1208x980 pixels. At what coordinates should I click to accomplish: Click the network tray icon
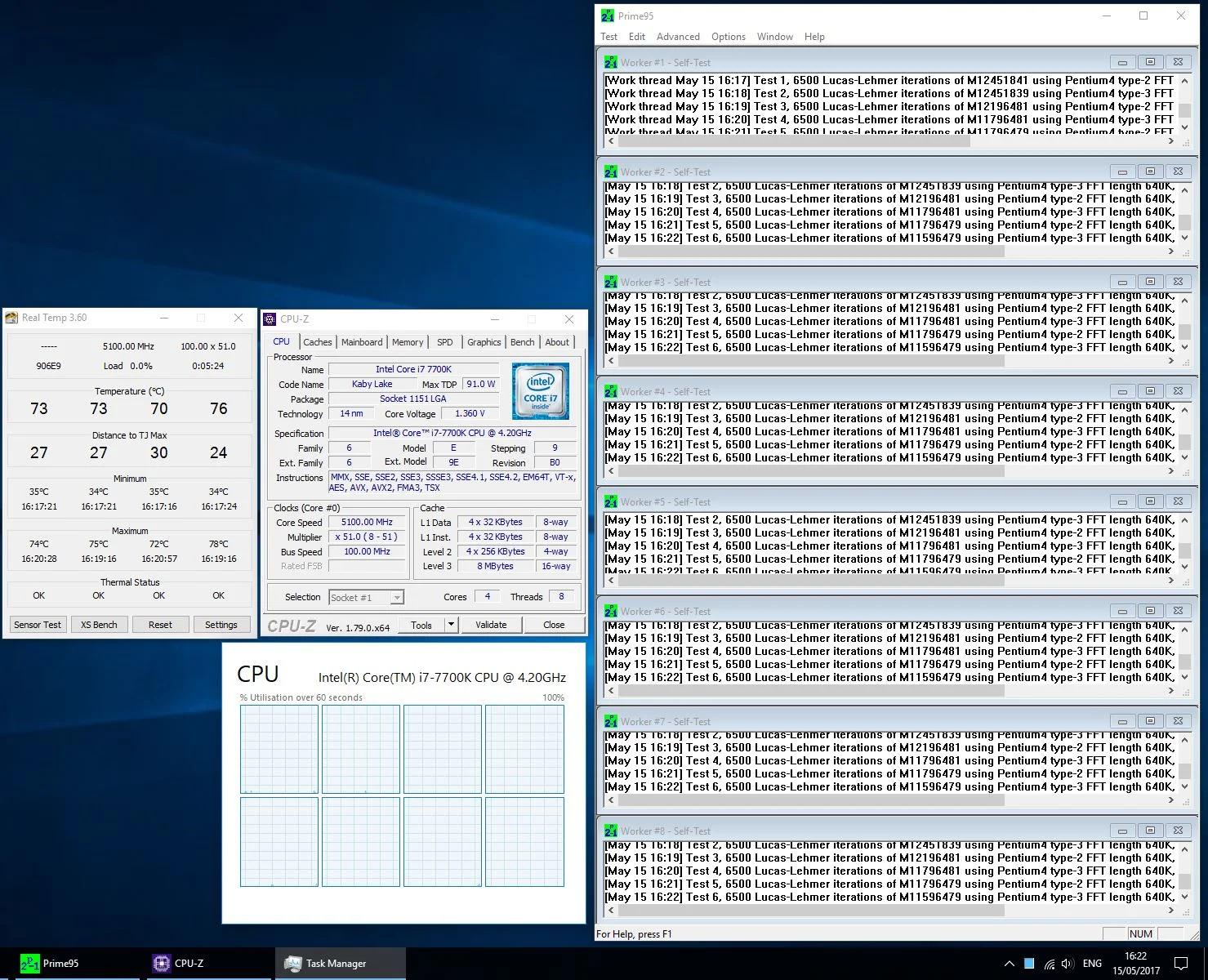pyautogui.click(x=1050, y=964)
